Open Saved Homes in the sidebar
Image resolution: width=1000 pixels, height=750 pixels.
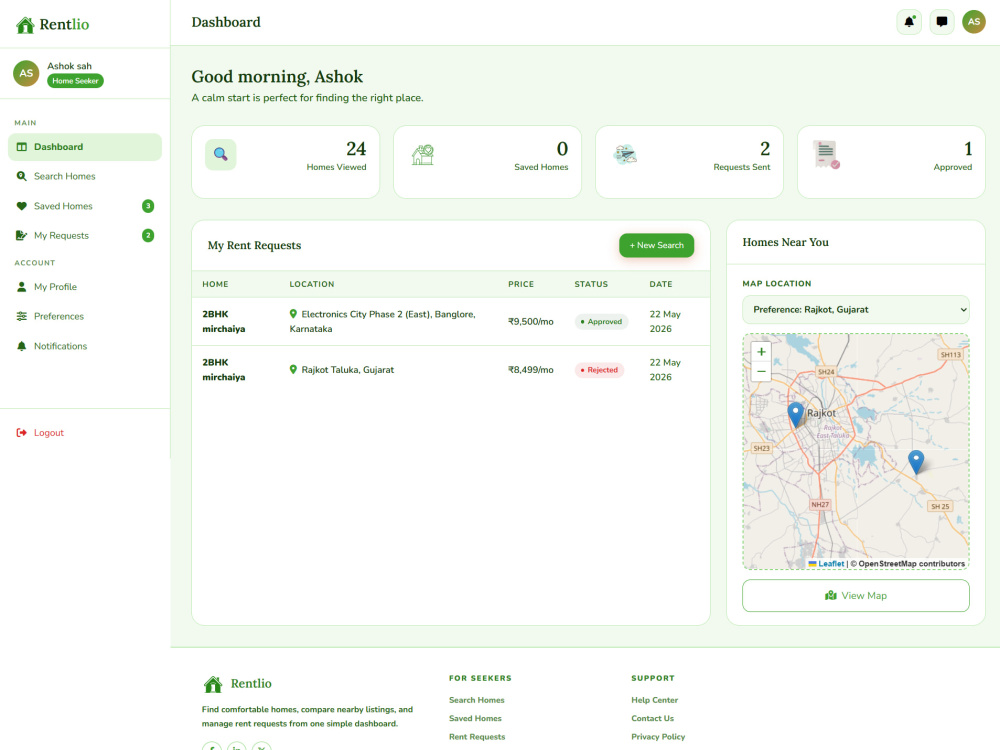click(x=85, y=206)
